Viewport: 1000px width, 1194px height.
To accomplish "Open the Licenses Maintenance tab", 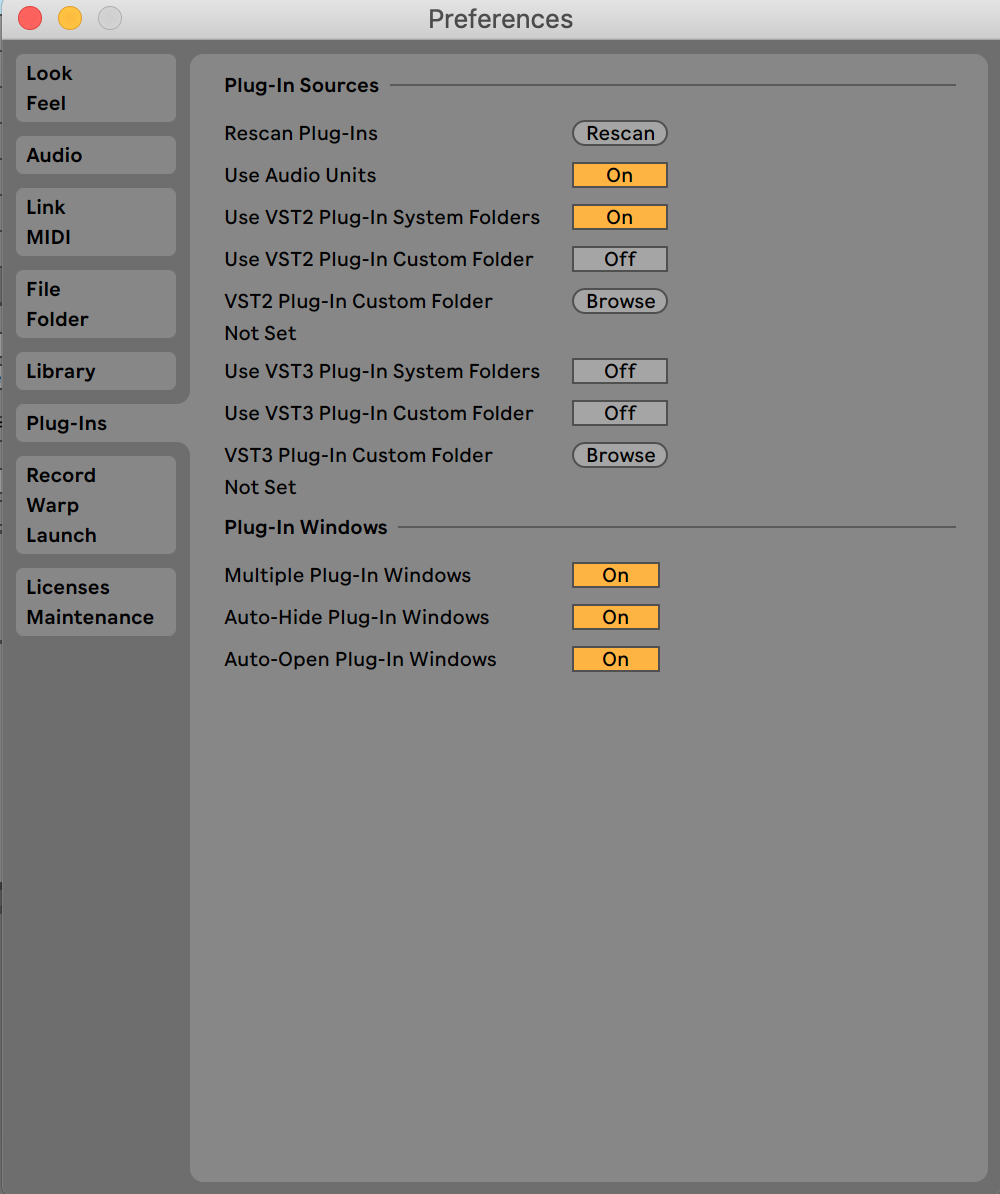I will [96, 602].
